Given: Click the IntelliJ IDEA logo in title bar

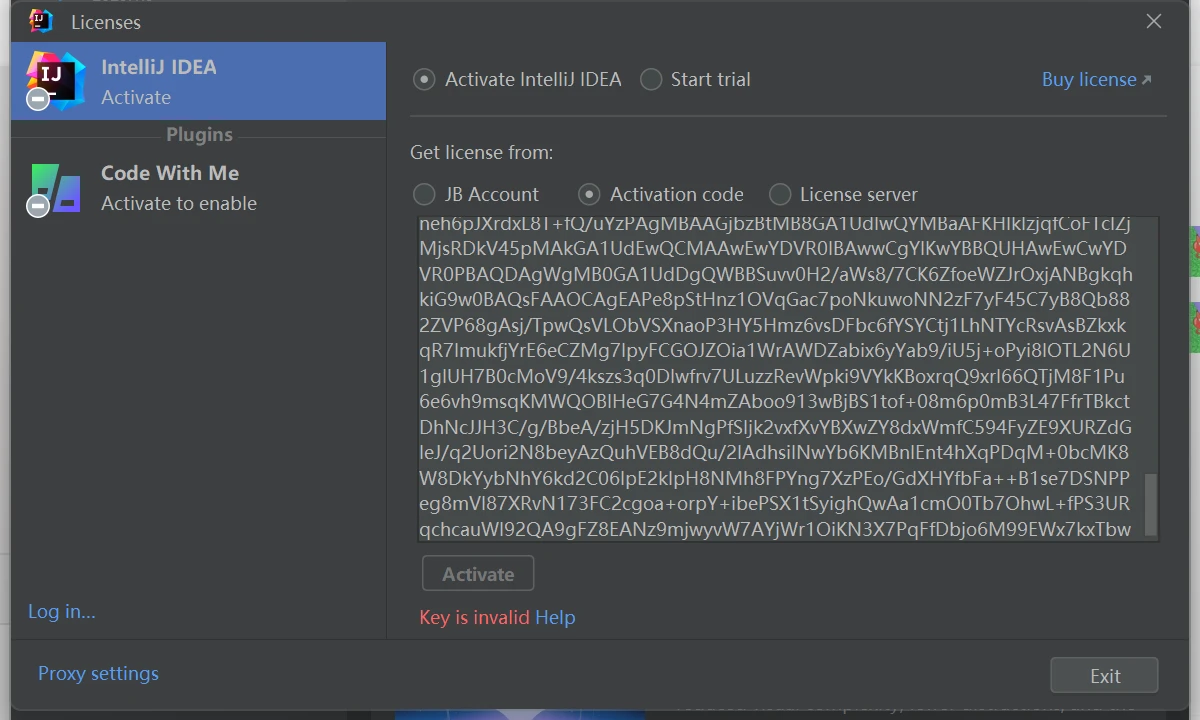Looking at the screenshot, I should click(41, 21).
